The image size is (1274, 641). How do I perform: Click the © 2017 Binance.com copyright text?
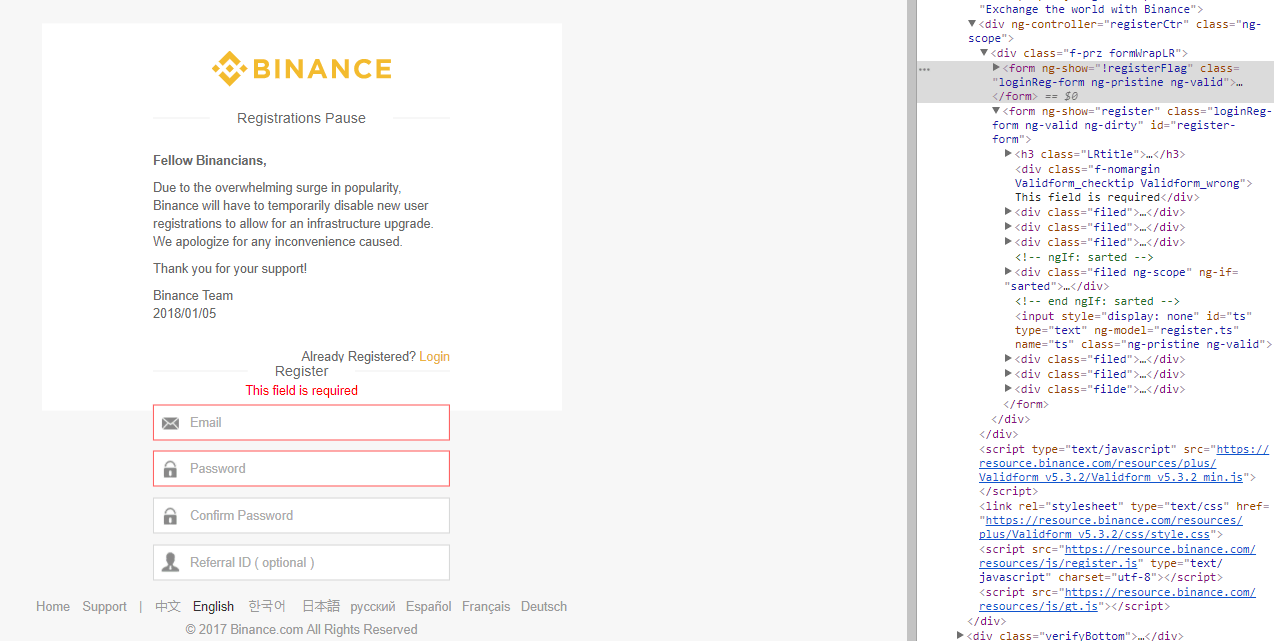301,629
